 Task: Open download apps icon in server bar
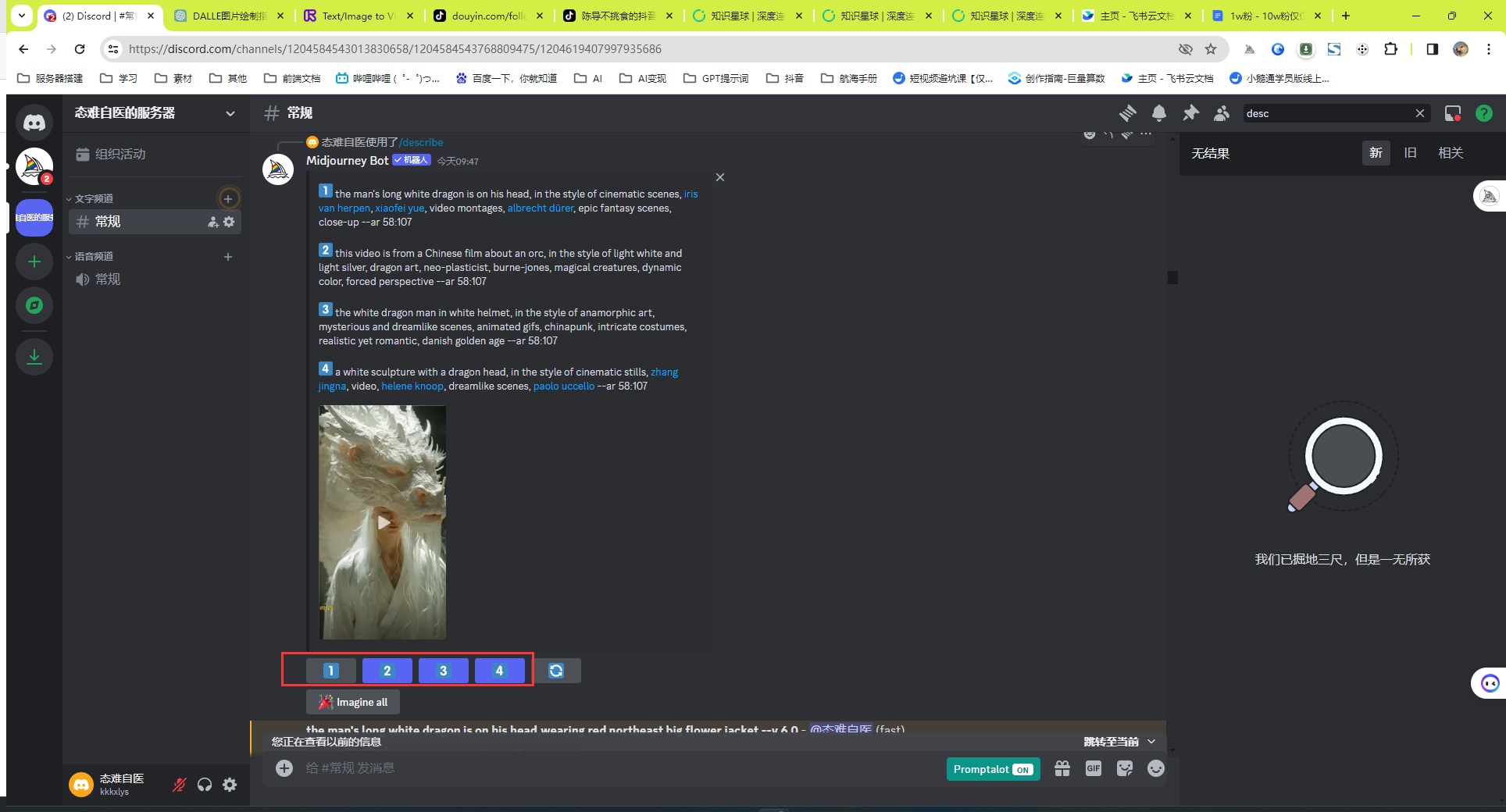(34, 357)
